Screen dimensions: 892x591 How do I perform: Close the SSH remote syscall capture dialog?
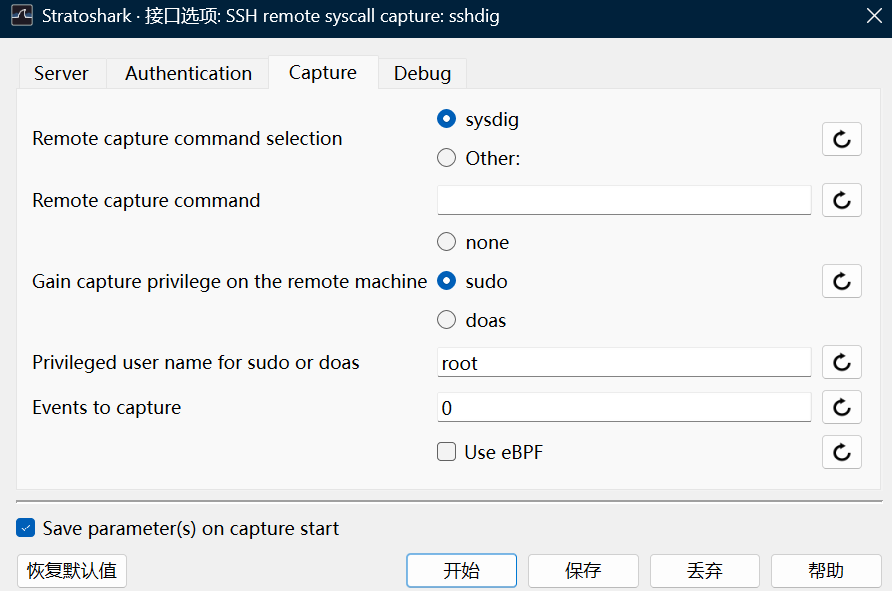click(x=874, y=15)
